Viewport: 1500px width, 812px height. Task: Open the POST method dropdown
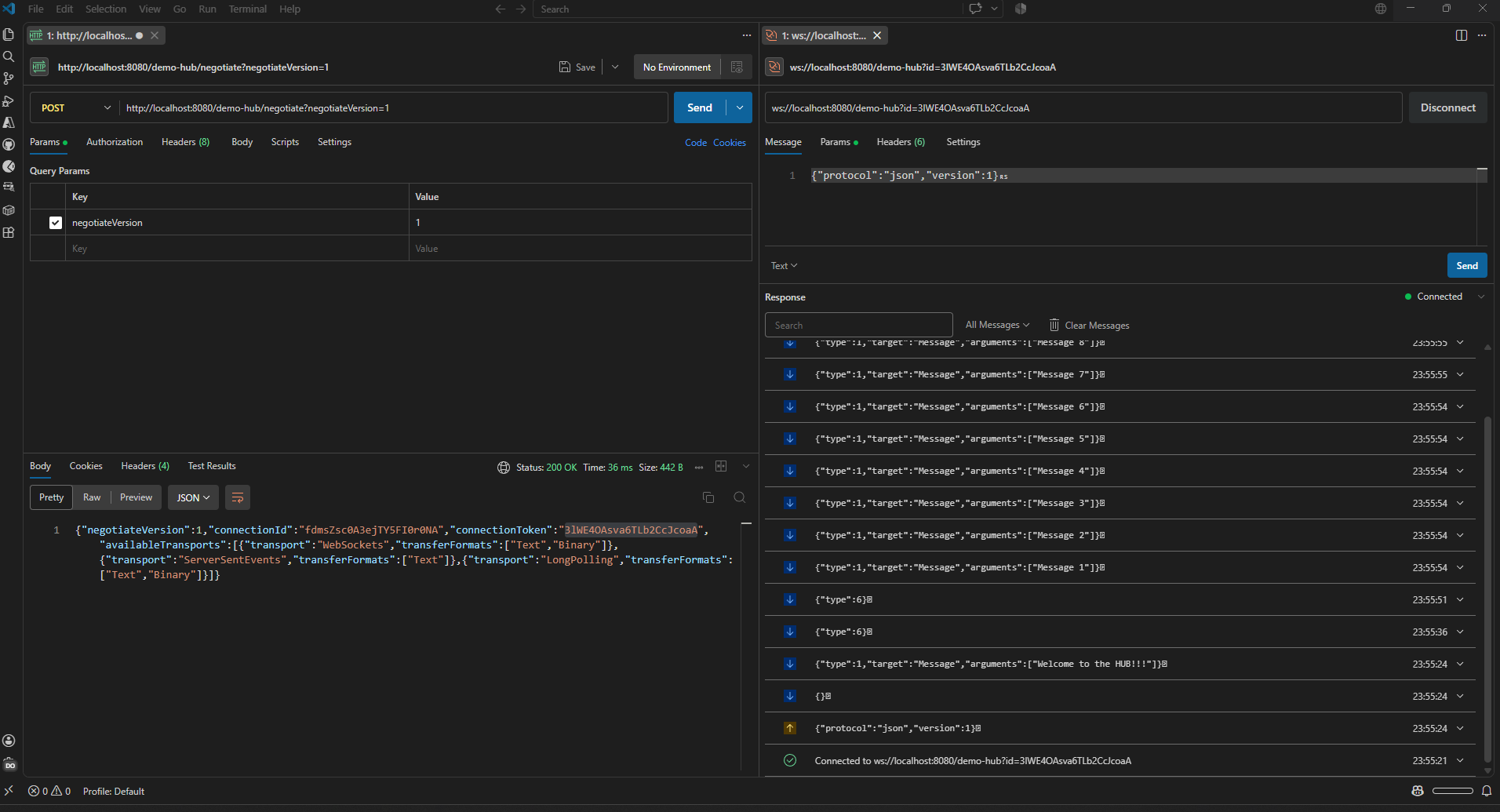pyautogui.click(x=75, y=107)
